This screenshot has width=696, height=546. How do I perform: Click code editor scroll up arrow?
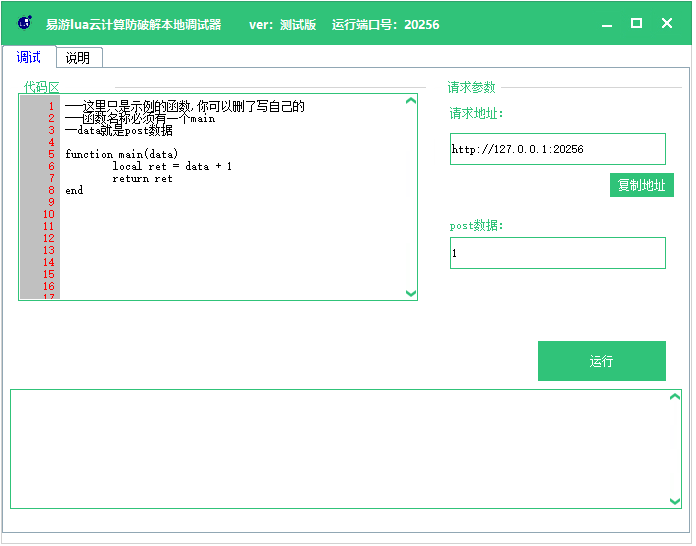pyautogui.click(x=412, y=101)
